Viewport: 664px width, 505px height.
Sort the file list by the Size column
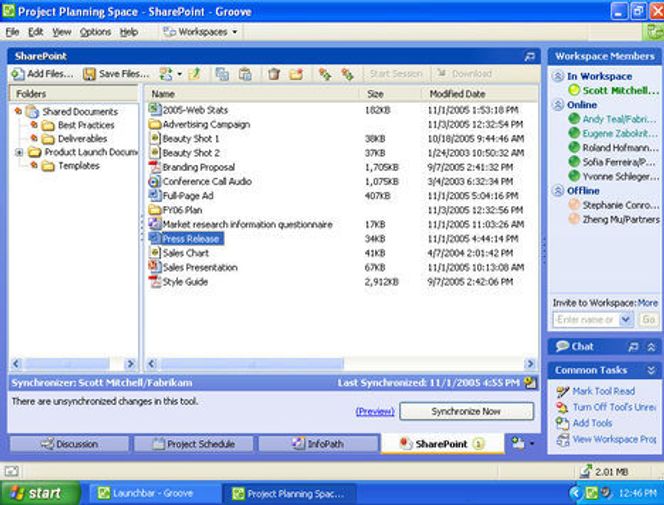coord(390,94)
